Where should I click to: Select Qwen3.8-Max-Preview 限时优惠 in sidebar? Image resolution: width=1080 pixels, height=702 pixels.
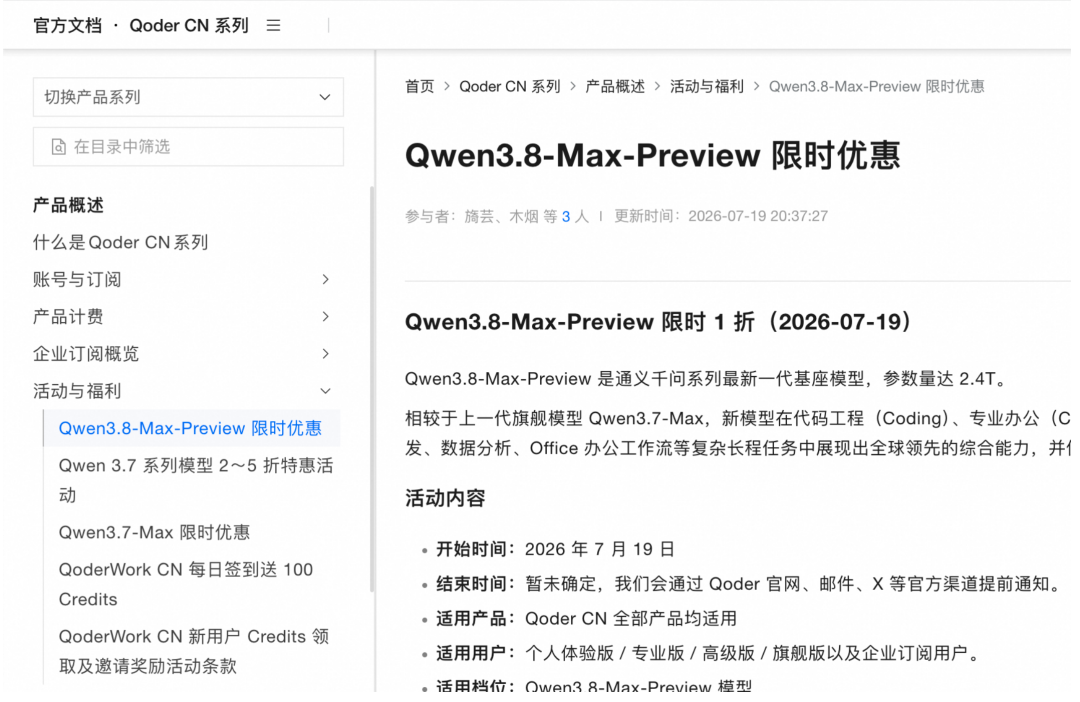point(190,428)
